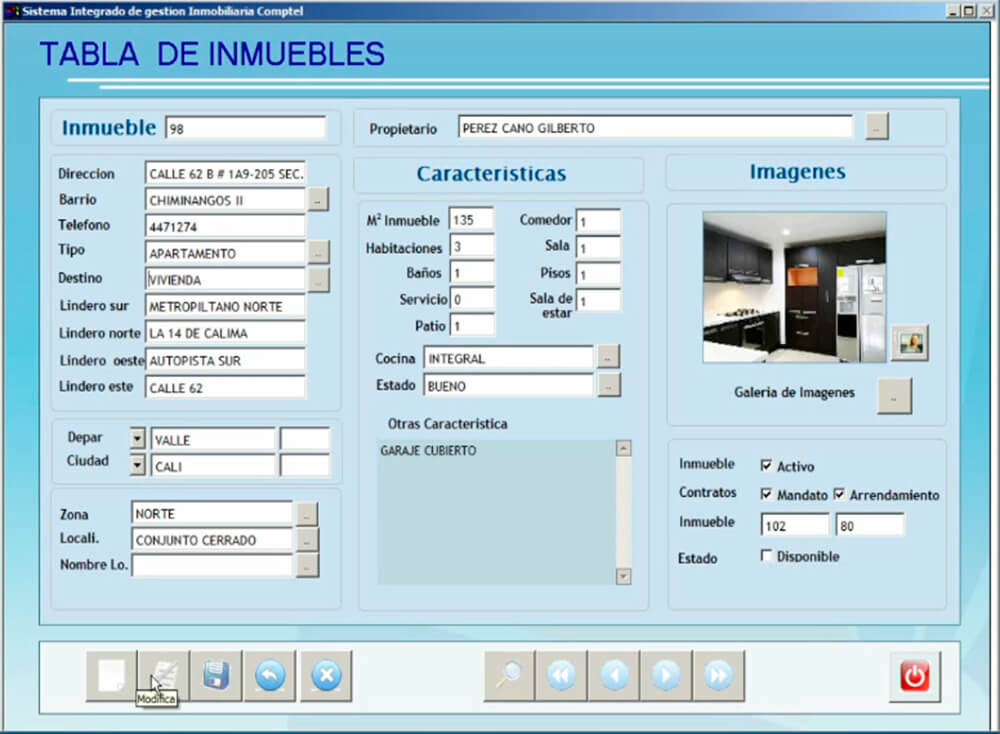The image size is (1000, 734).
Task: Click the new record blank page icon
Action: click(111, 676)
